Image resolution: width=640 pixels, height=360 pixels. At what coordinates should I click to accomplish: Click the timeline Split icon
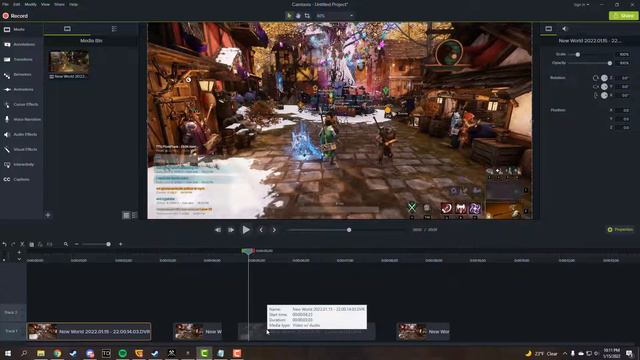(49, 244)
